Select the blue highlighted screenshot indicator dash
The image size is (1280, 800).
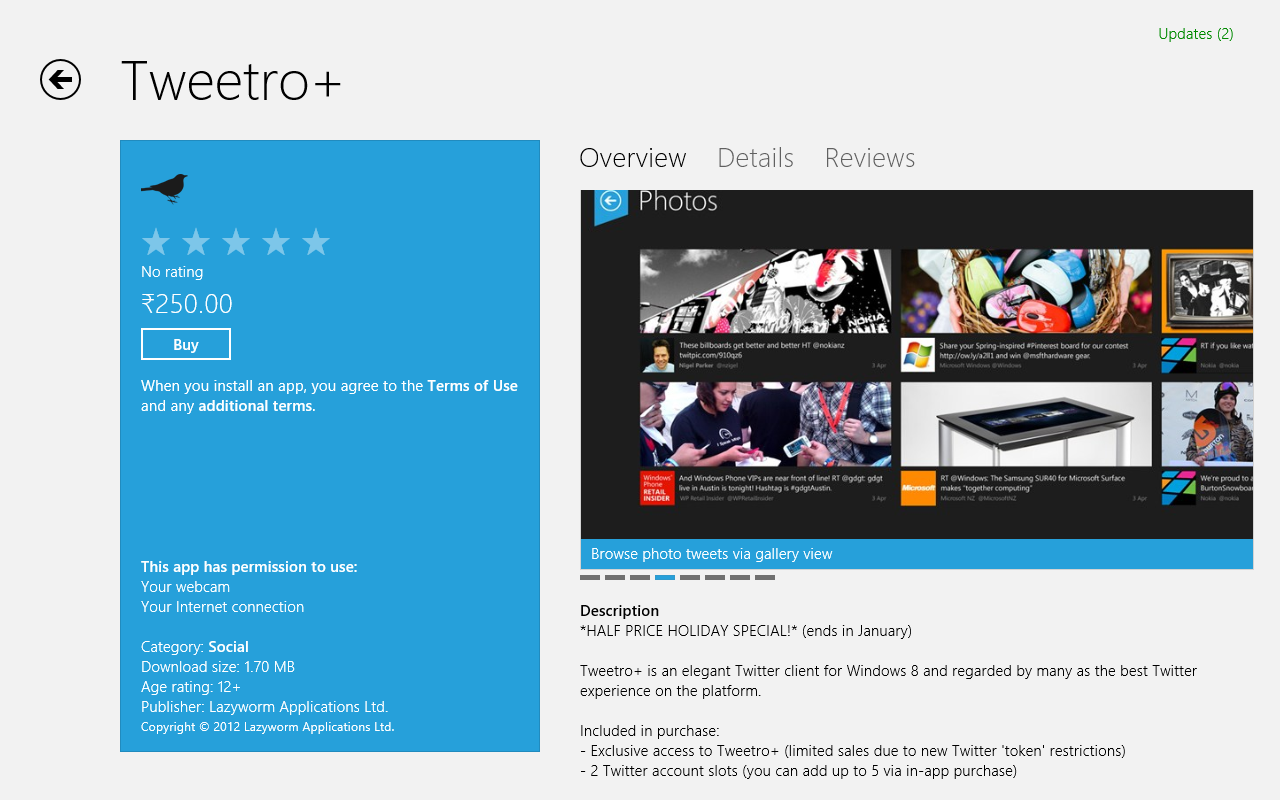(x=665, y=577)
